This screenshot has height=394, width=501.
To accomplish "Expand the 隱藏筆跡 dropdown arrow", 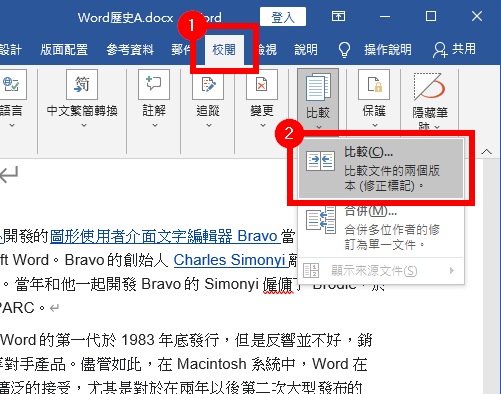I will (x=437, y=127).
